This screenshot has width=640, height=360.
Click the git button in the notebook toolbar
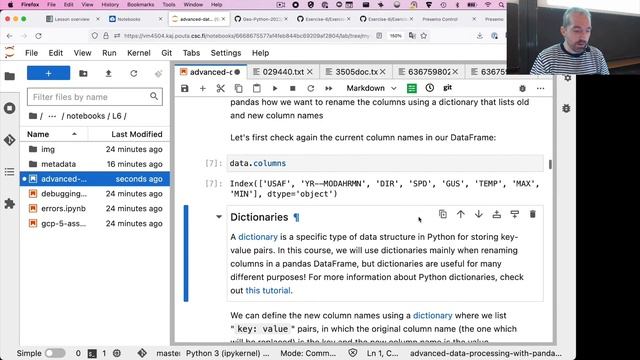(447, 88)
